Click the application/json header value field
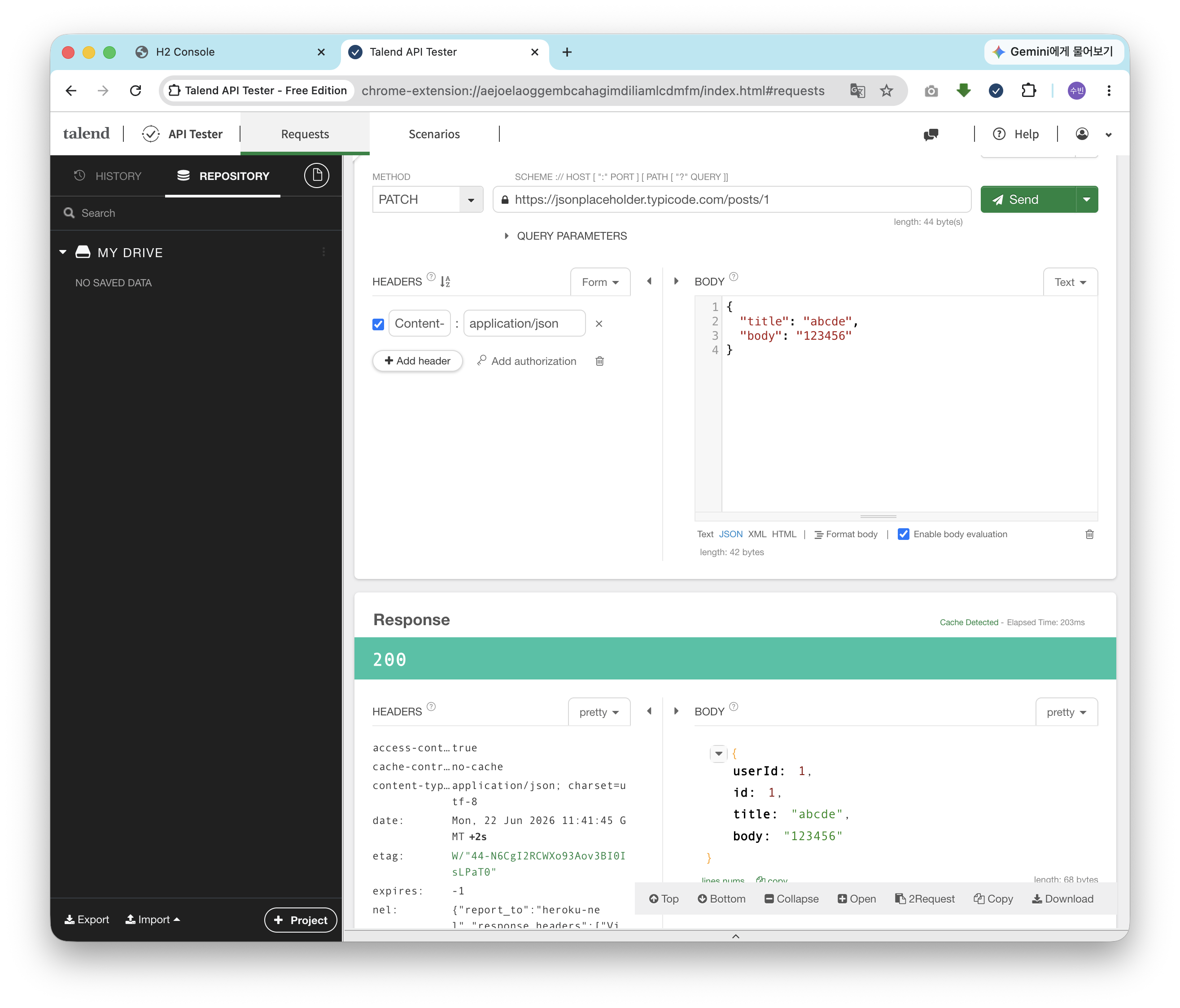1180x1008 pixels. coord(524,324)
